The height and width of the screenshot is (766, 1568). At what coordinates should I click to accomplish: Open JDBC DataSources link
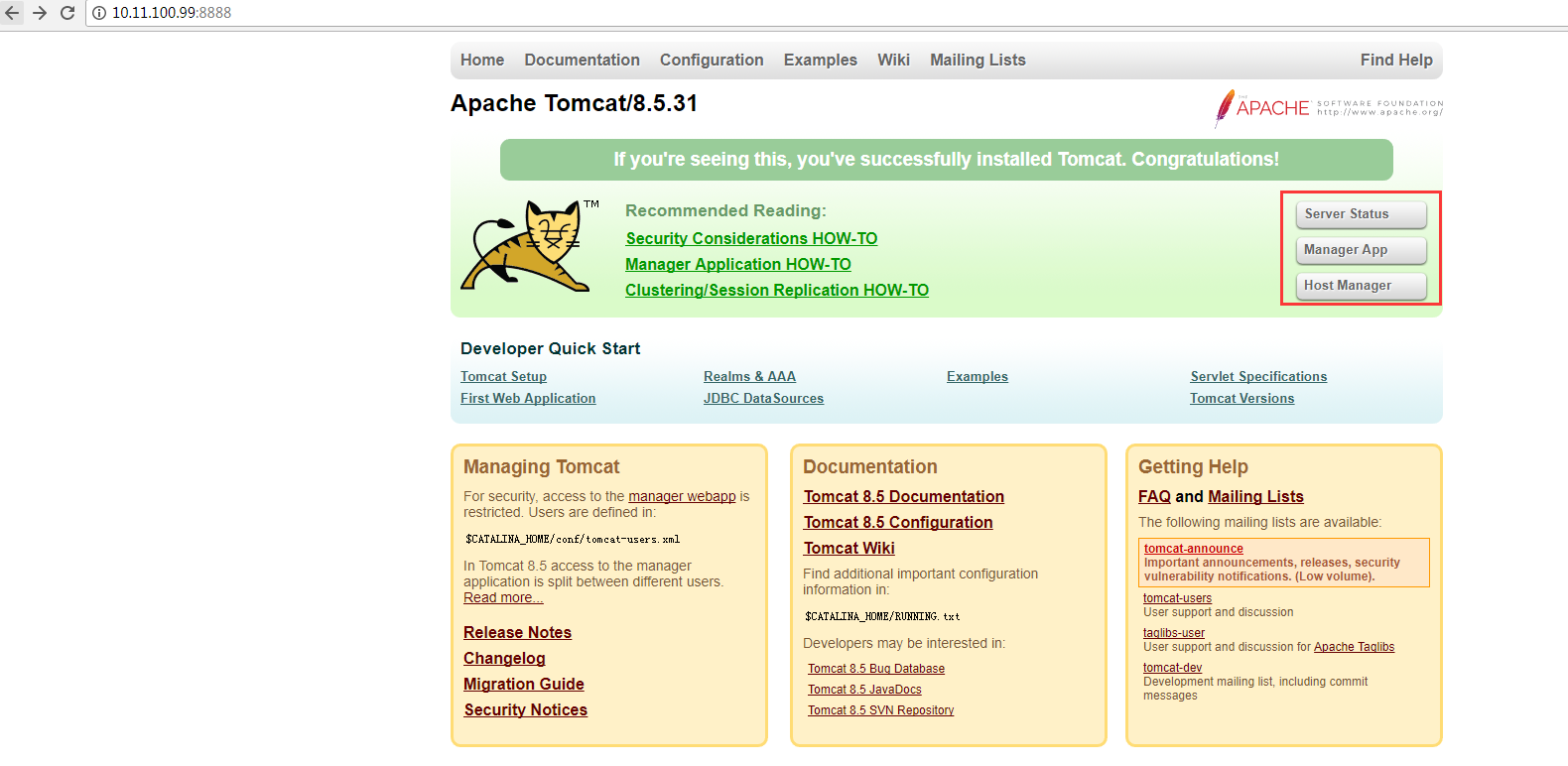point(763,398)
